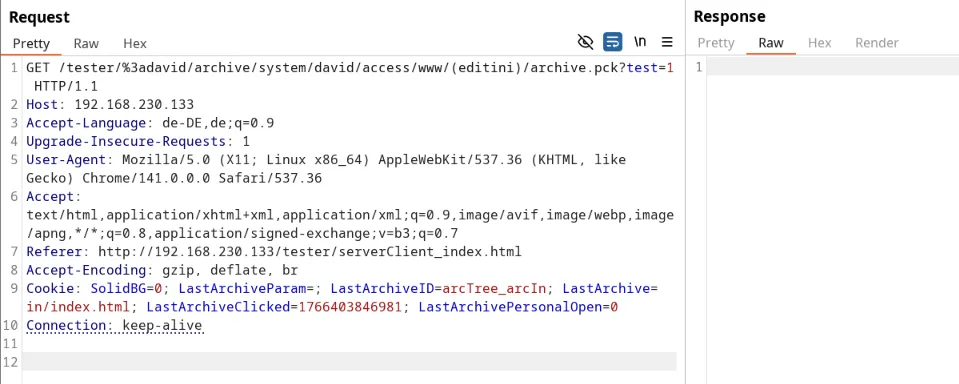The height and width of the screenshot is (384, 959).
Task: Click the HTTP/1.1 protocol text
Action: 66,86
